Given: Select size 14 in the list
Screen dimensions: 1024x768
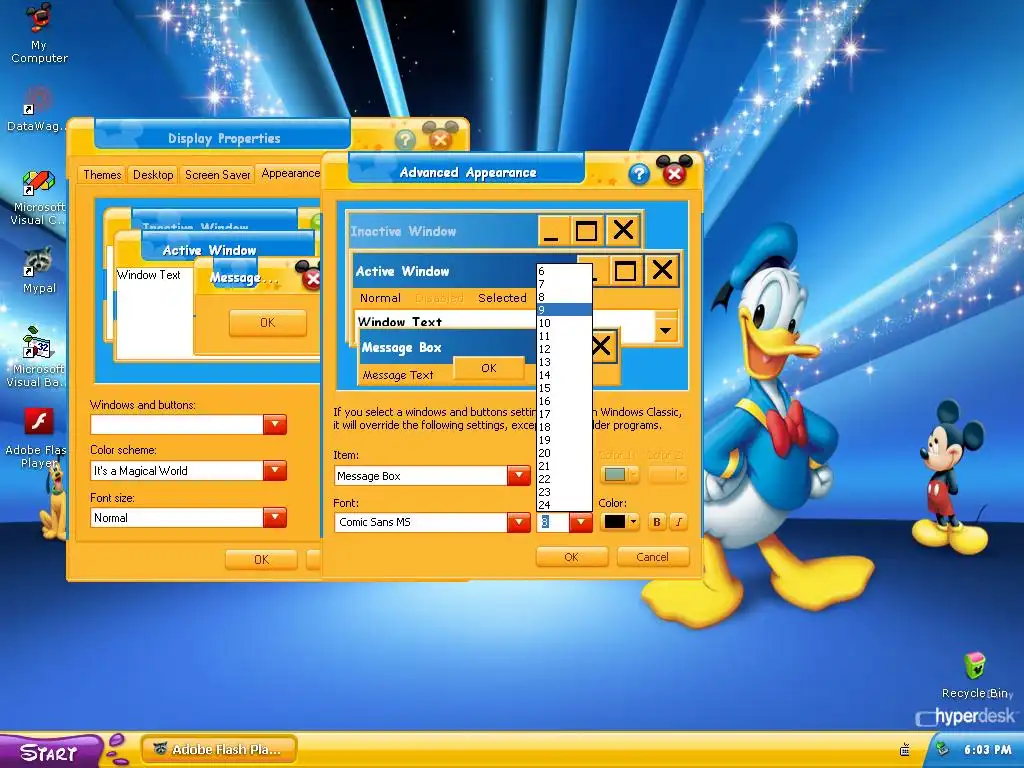Looking at the screenshot, I should [x=564, y=375].
